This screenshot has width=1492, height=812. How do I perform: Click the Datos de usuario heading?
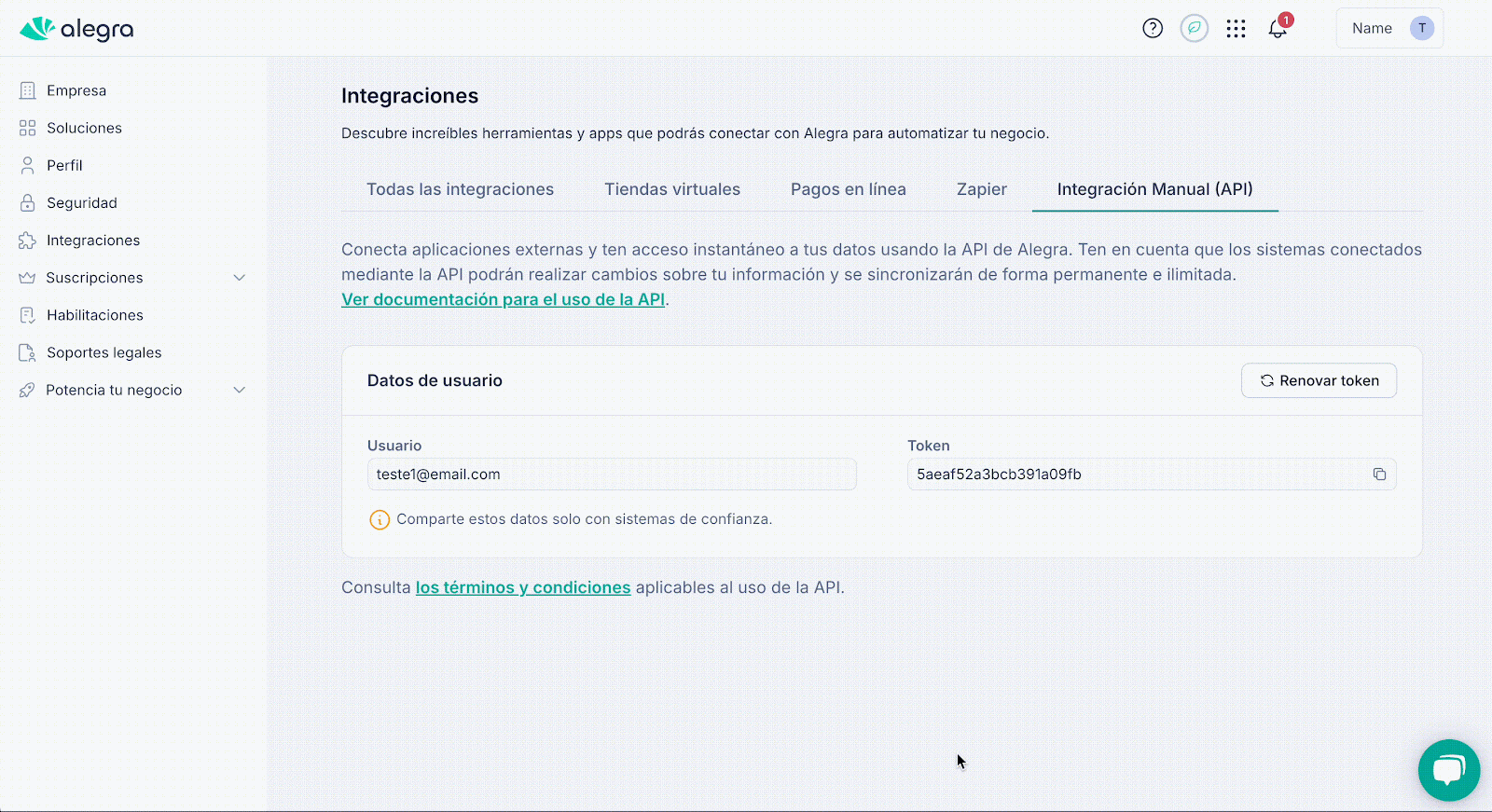[x=435, y=380]
